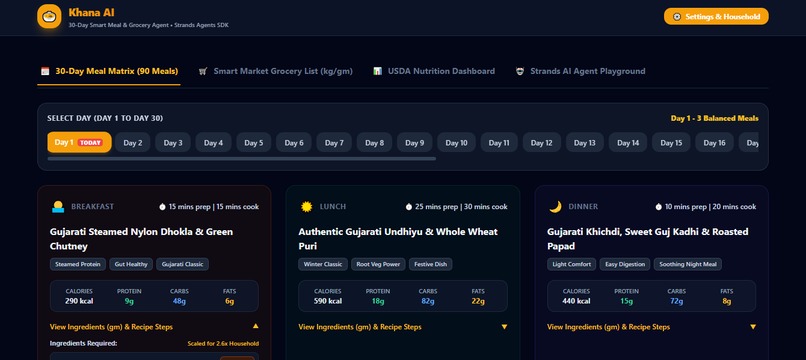806x360 pixels.
Task: Open Settings & Household
Action: (716, 16)
